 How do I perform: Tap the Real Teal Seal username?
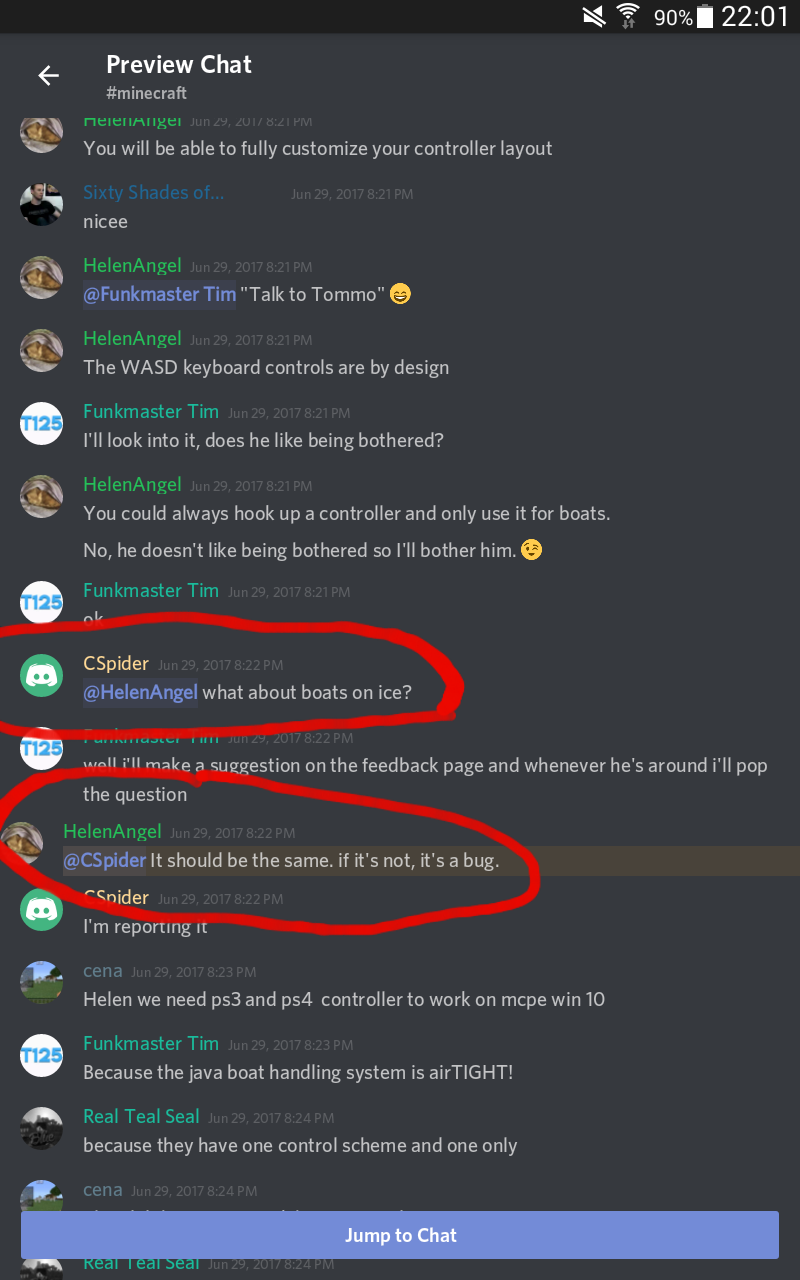pos(141,1116)
